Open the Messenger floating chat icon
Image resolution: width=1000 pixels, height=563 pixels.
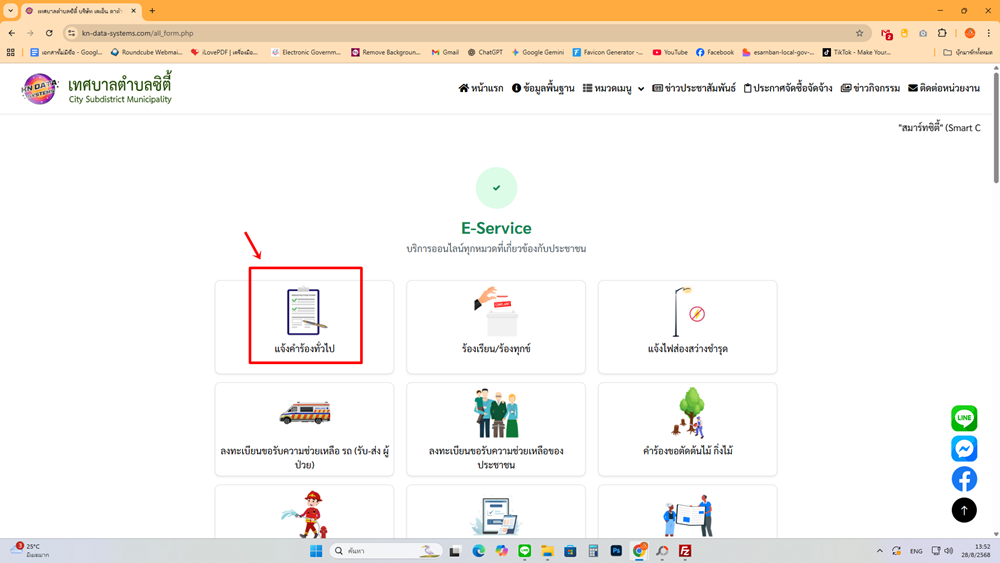pyautogui.click(x=964, y=448)
